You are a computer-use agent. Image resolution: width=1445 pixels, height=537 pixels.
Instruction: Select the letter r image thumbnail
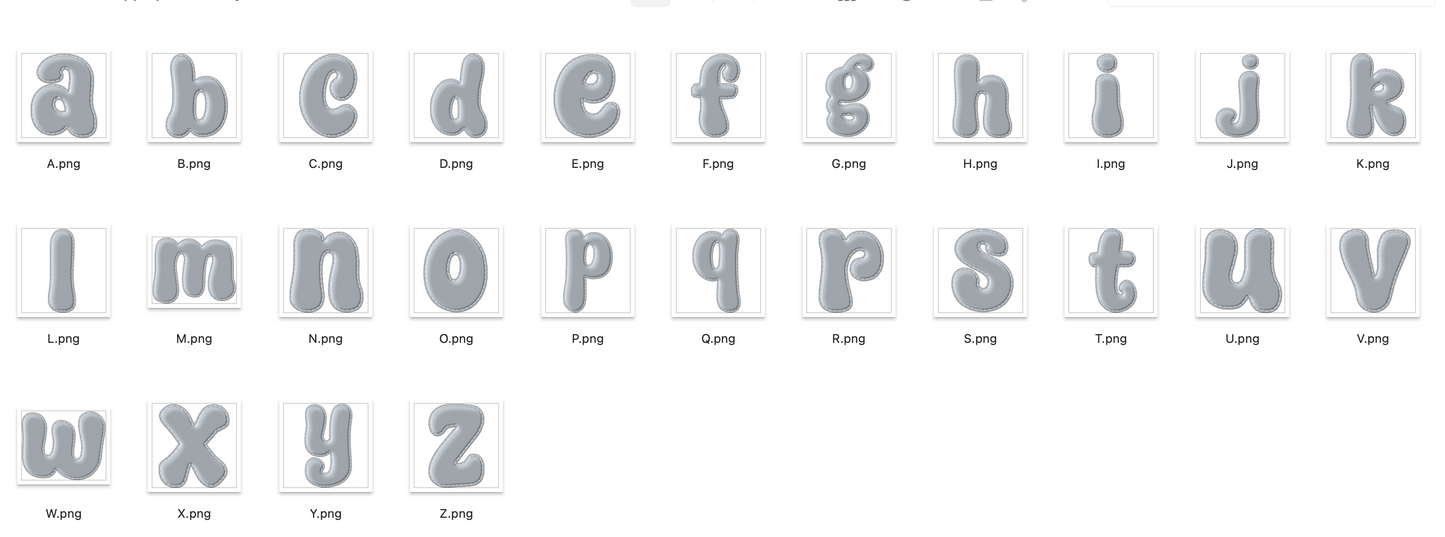coord(849,271)
